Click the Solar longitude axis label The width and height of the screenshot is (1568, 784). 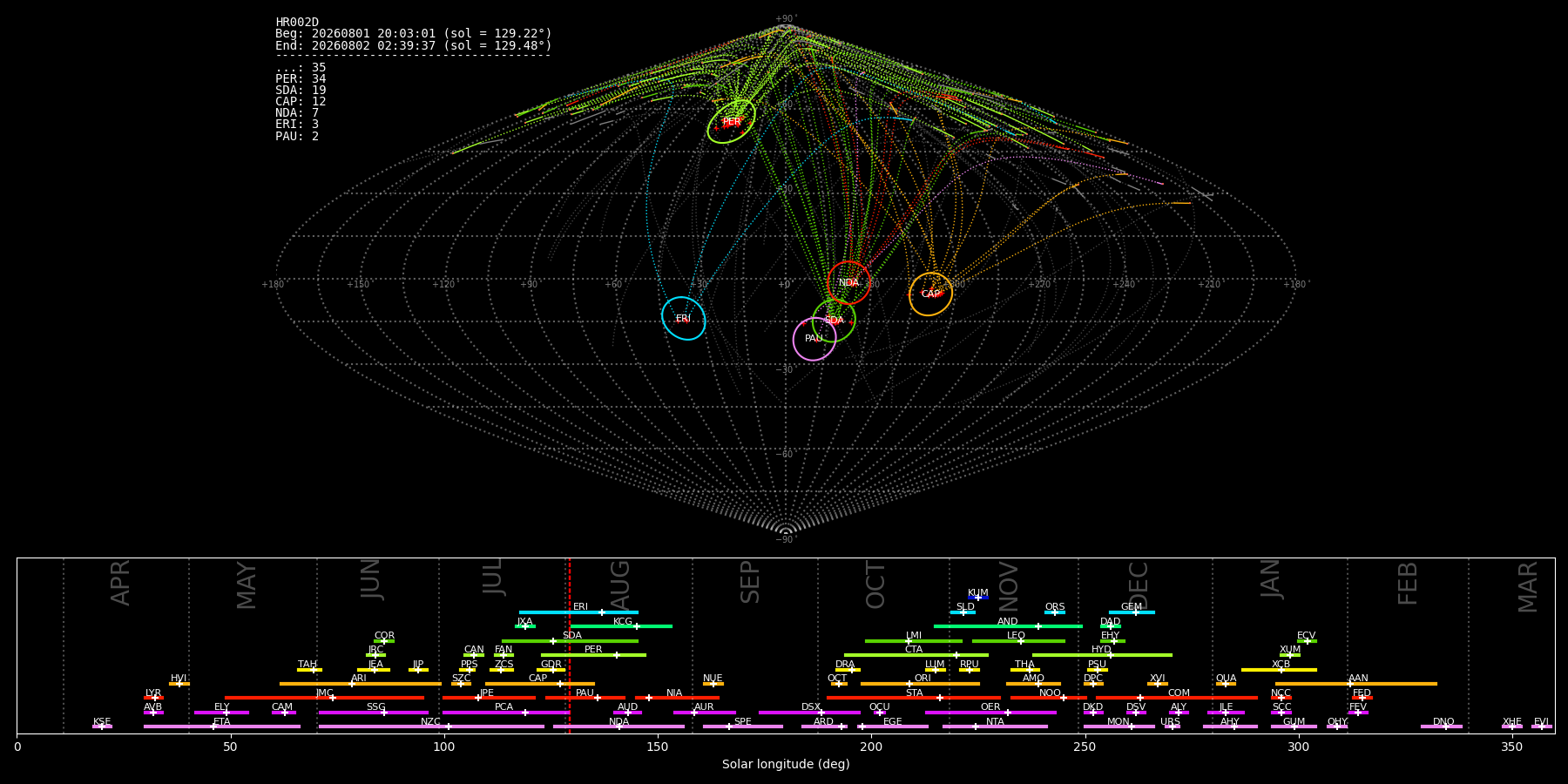point(786,764)
